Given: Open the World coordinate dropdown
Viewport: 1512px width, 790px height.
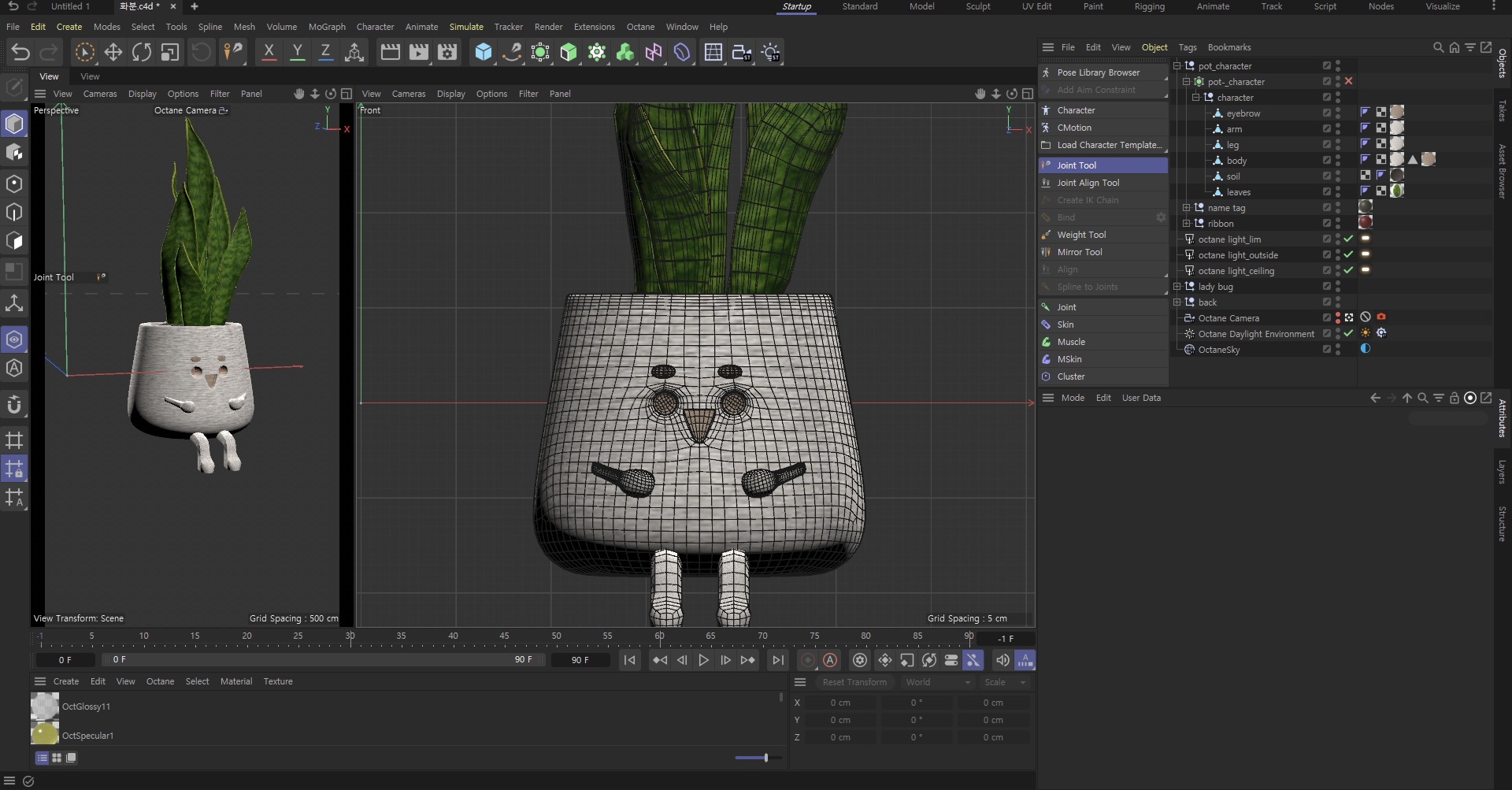Looking at the screenshot, I should coord(938,682).
